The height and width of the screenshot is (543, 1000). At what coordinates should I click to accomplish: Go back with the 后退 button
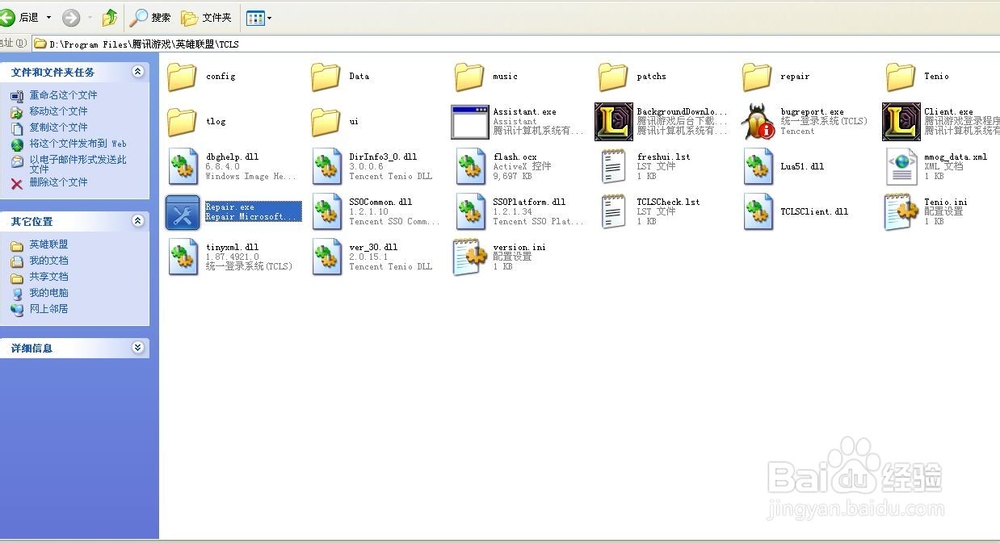pos(19,17)
